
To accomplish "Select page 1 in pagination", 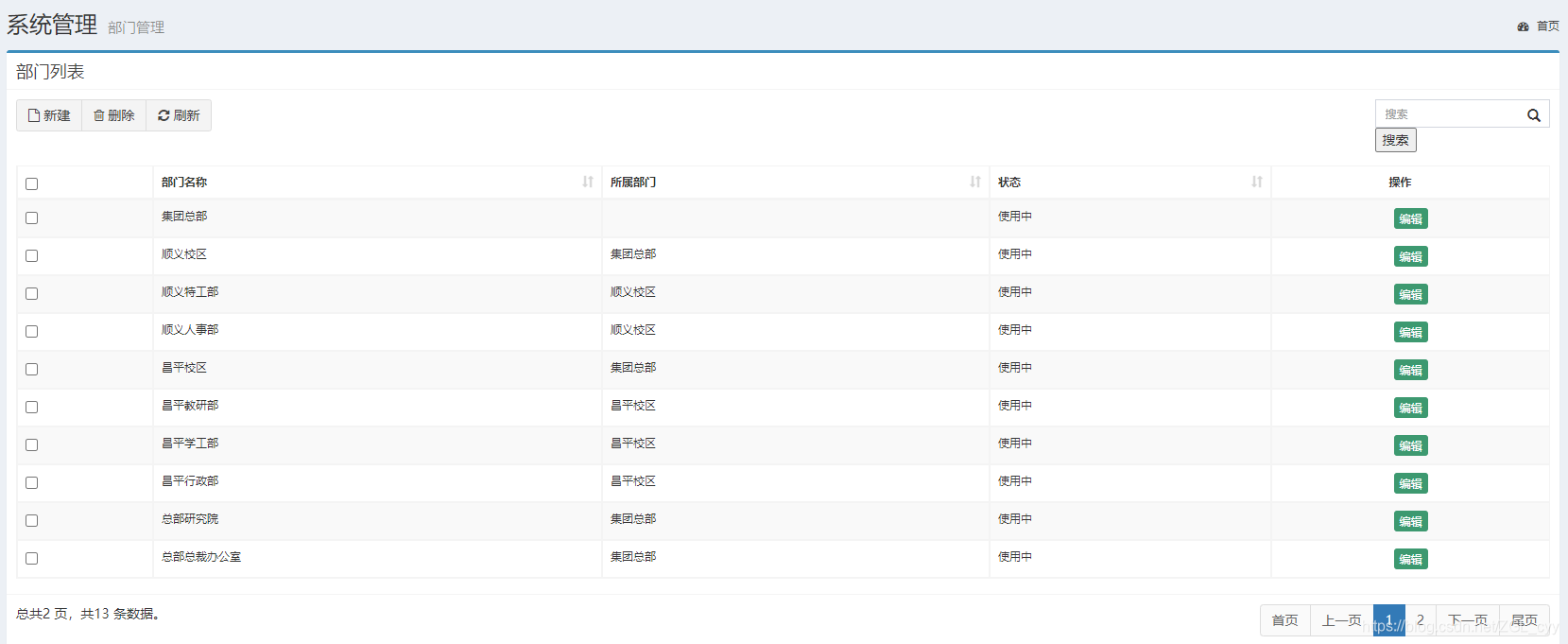I will 1388,620.
